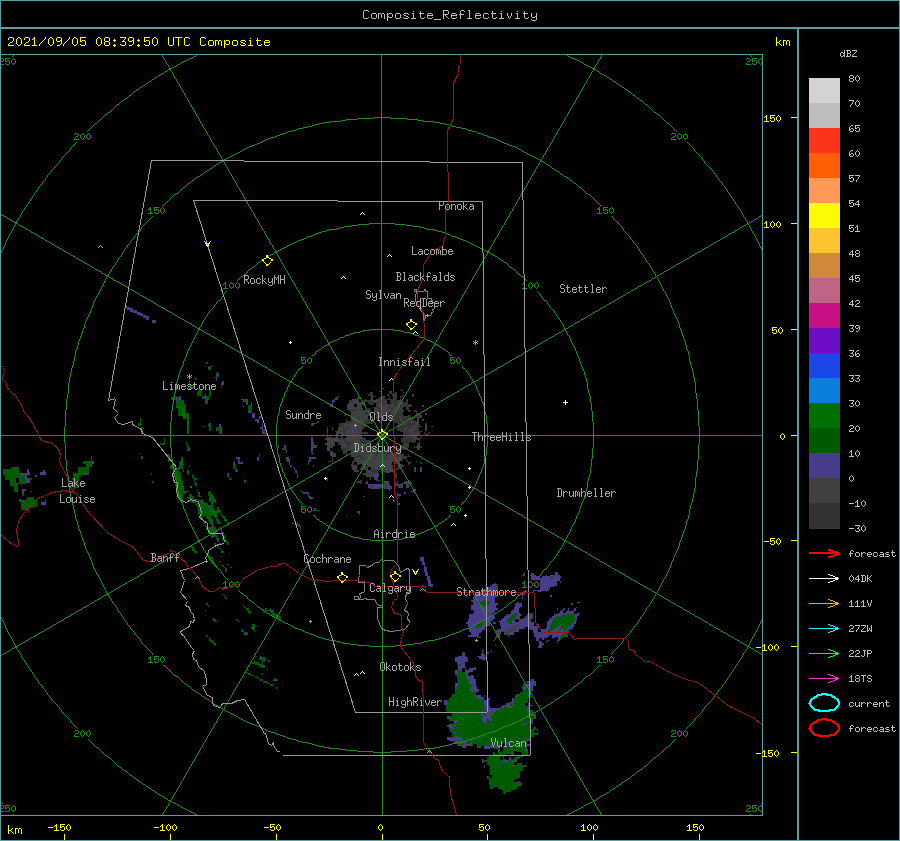This screenshot has height=841, width=900.
Task: Click the Cochrane town label
Action: pos(327,559)
